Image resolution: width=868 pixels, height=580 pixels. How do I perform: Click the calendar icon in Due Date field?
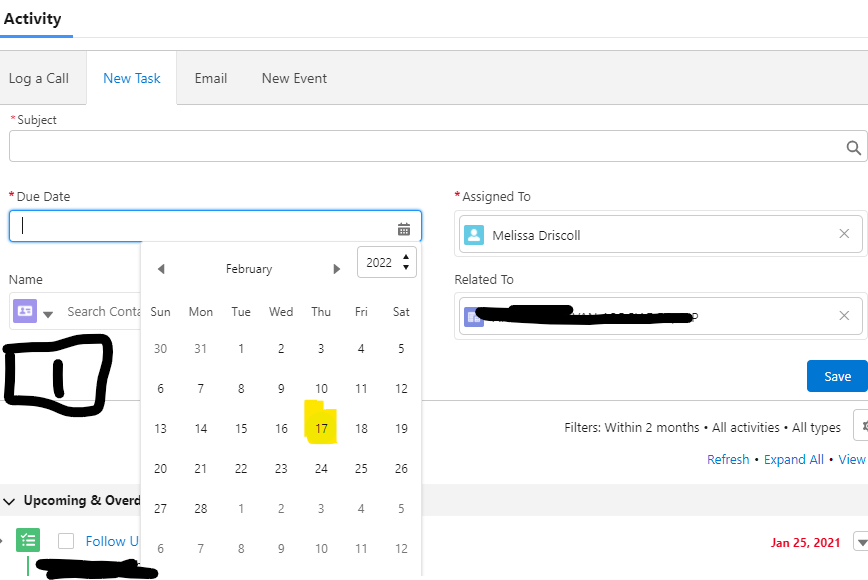point(404,228)
